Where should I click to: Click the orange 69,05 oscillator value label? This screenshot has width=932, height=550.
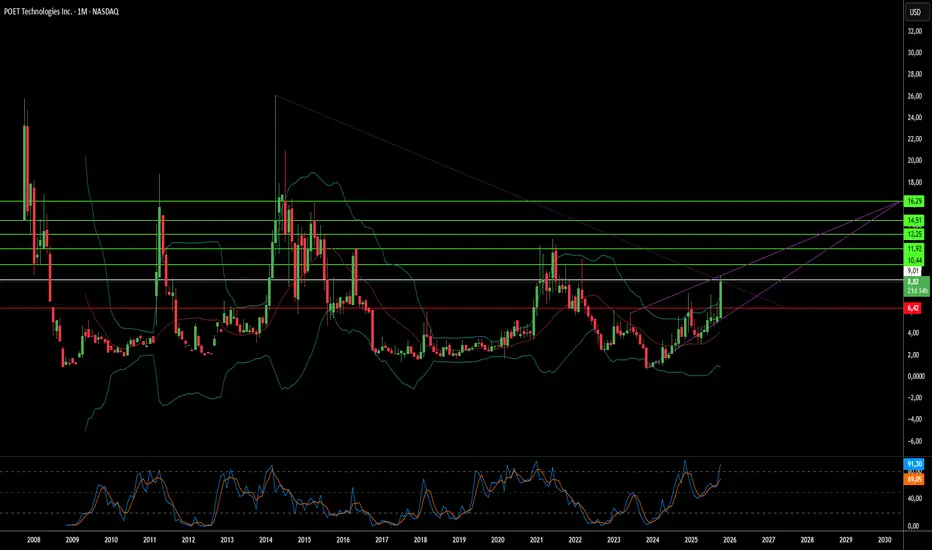914,479
